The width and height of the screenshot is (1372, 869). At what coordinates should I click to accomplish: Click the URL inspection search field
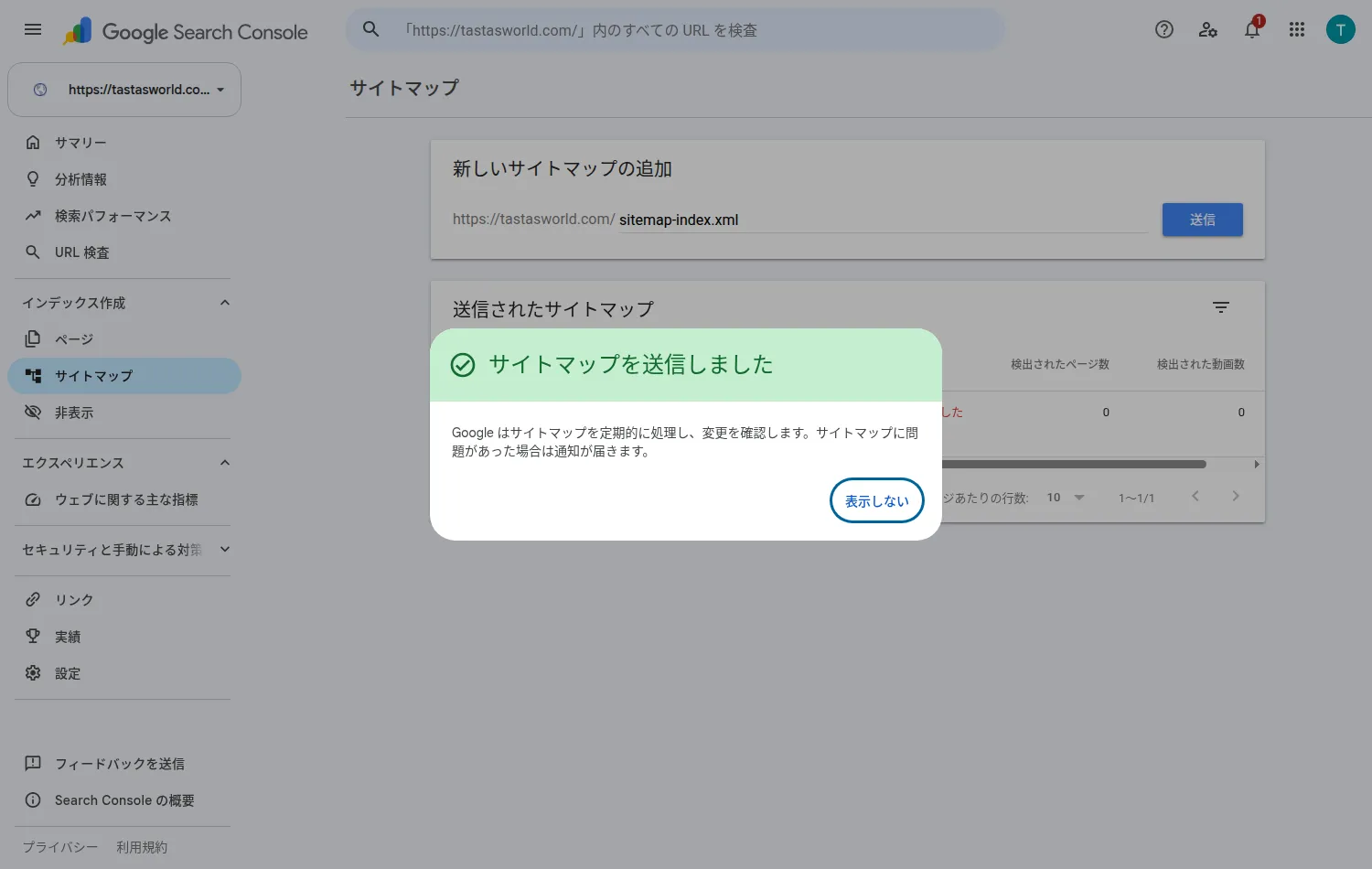tap(675, 30)
